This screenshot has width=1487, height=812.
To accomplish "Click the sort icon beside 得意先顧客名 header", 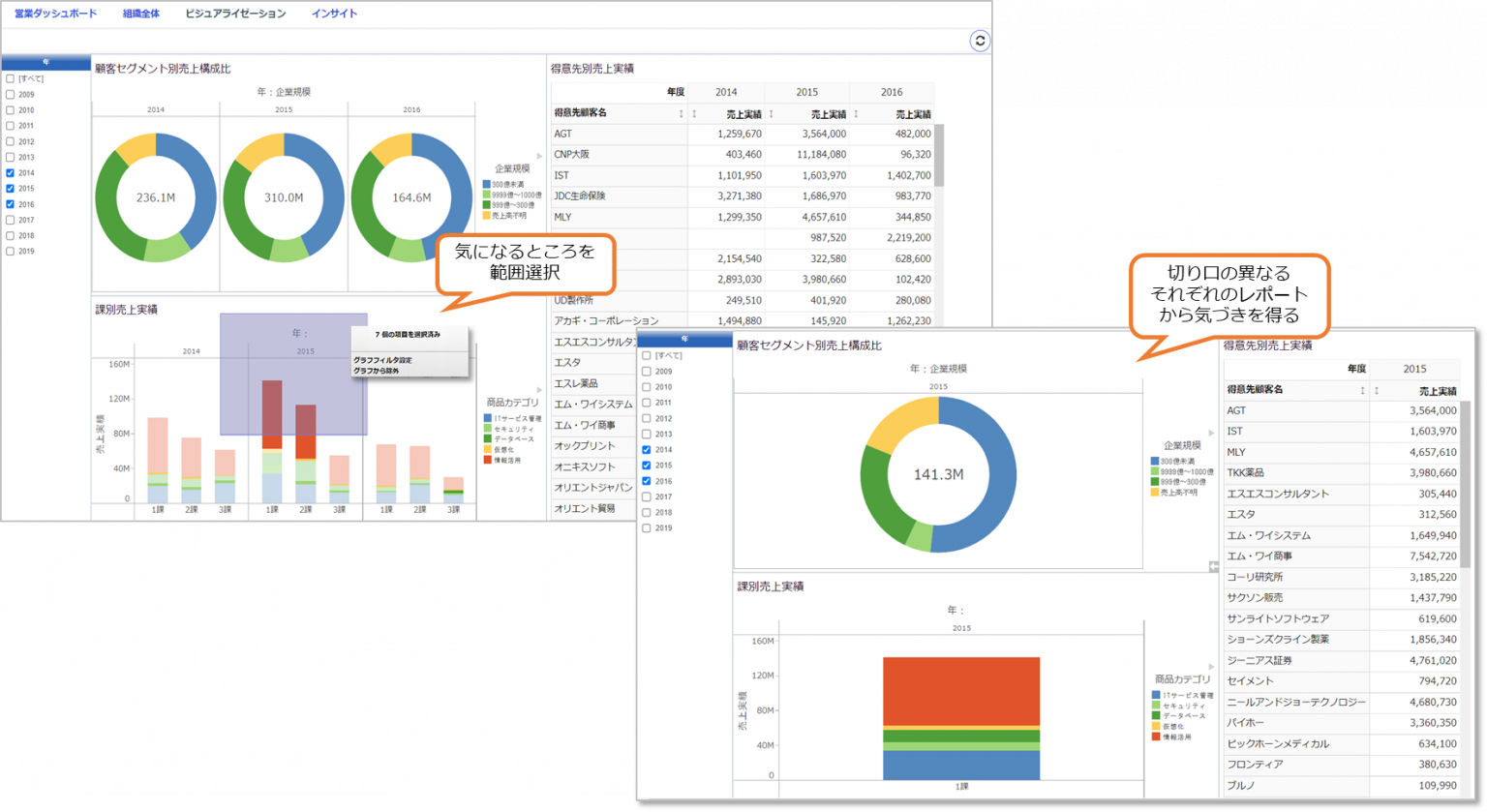I will 682,113.
